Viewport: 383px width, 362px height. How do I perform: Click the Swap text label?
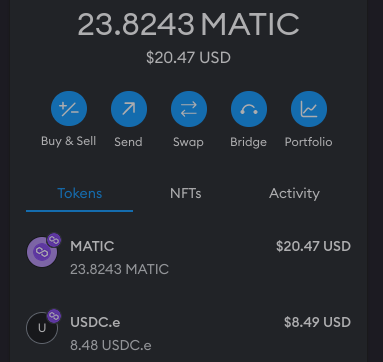coord(188,142)
